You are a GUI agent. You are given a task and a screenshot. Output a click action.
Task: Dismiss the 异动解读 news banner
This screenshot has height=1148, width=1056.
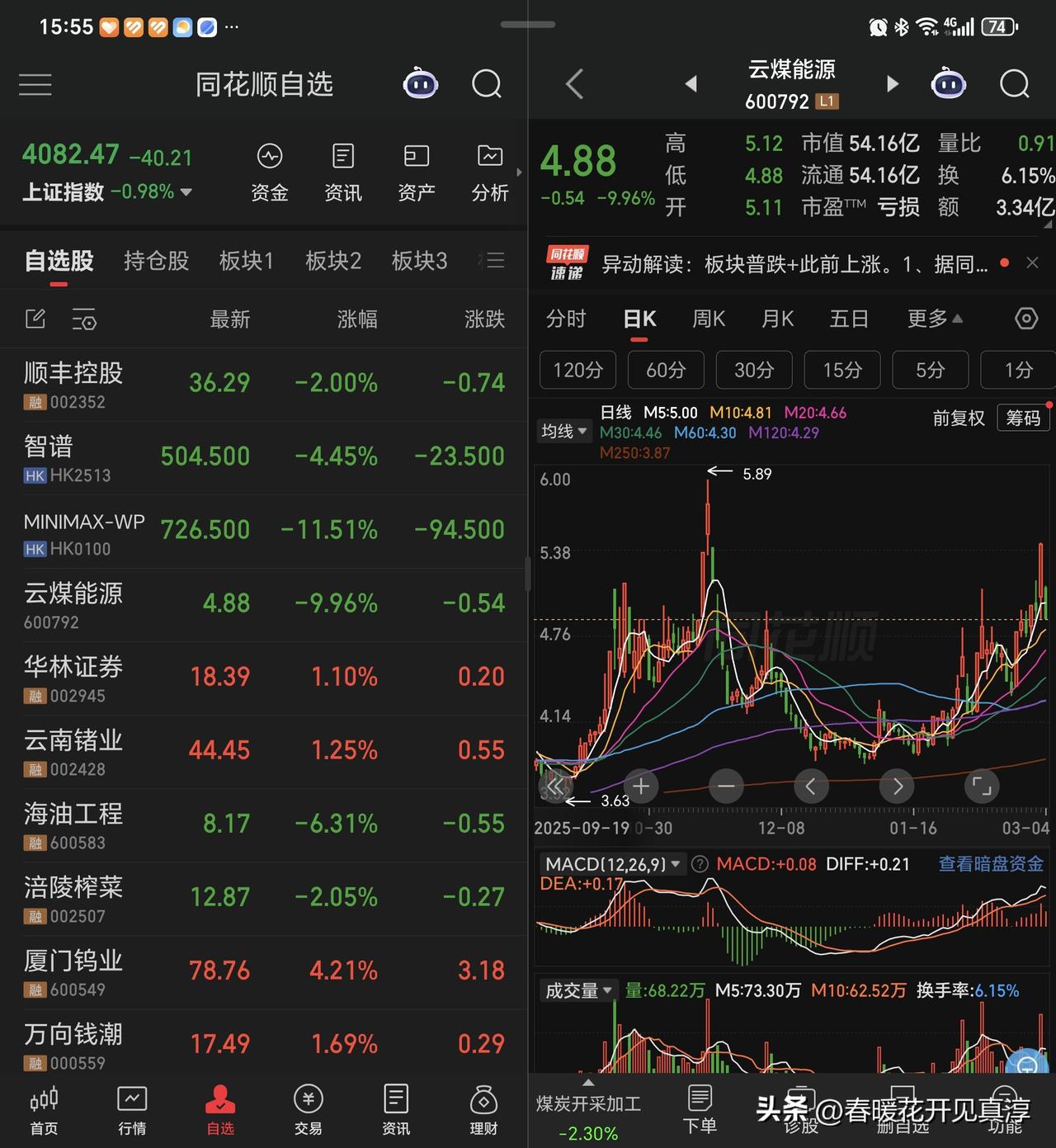click(x=1032, y=263)
